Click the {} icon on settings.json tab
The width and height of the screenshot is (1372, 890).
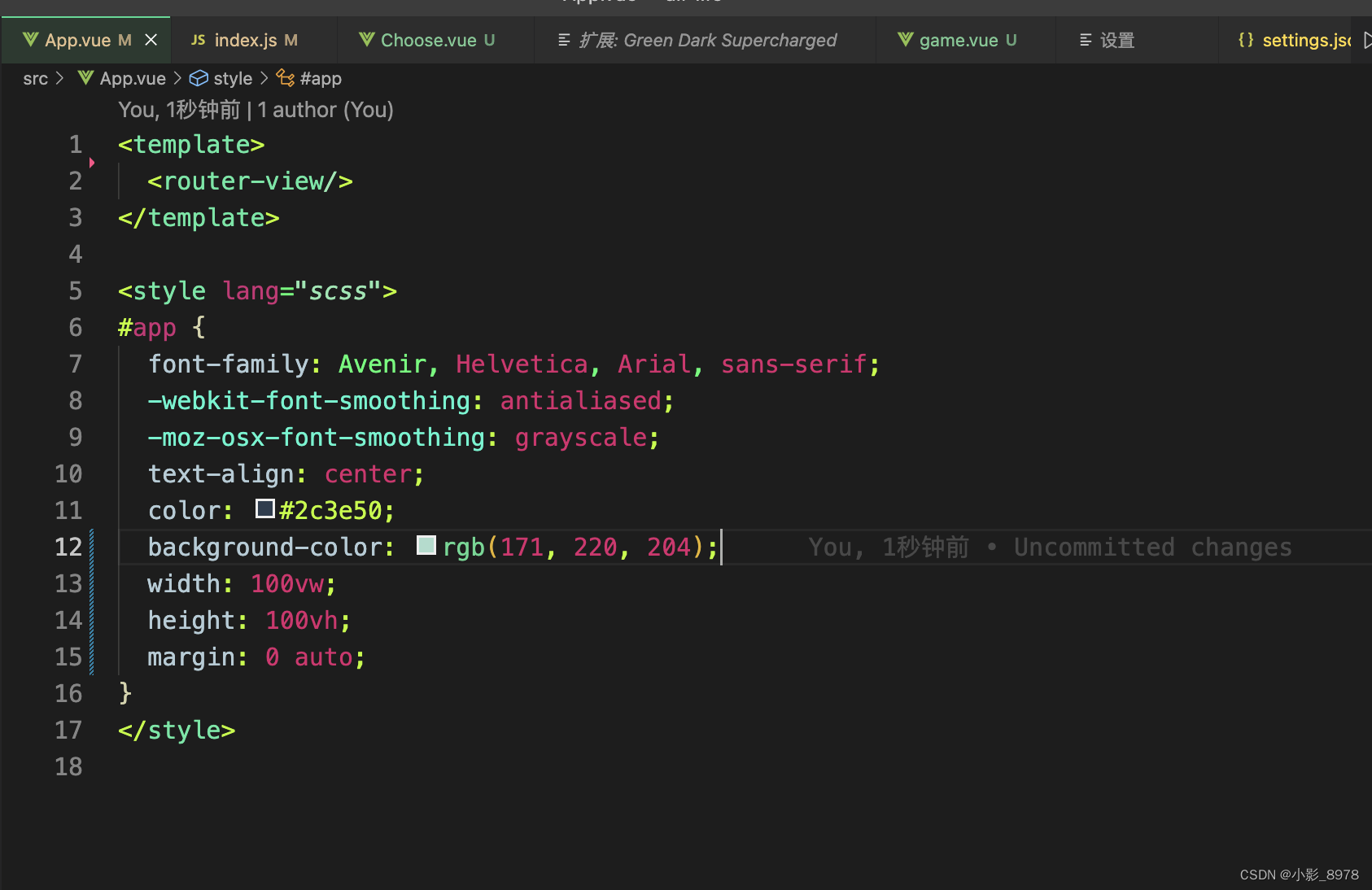(1244, 40)
